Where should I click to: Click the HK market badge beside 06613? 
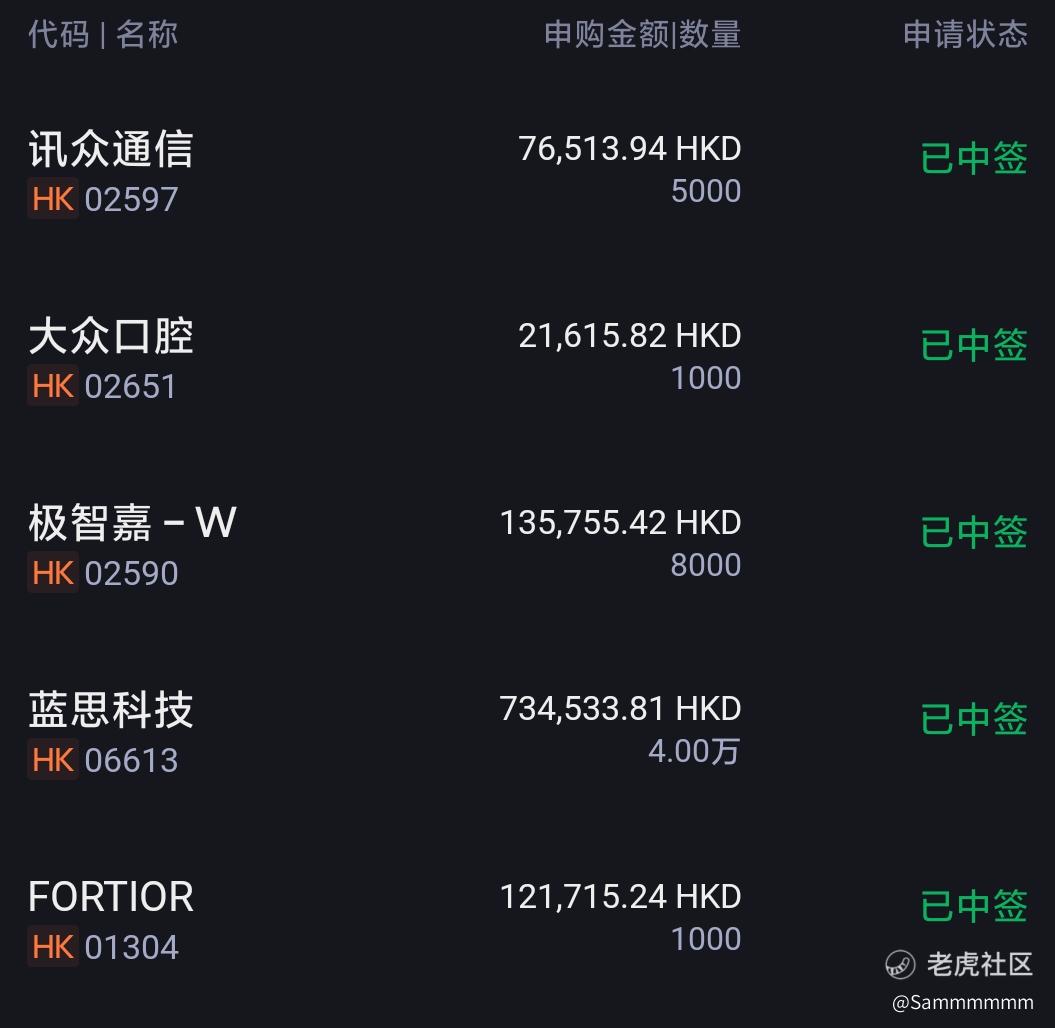[x=53, y=760]
